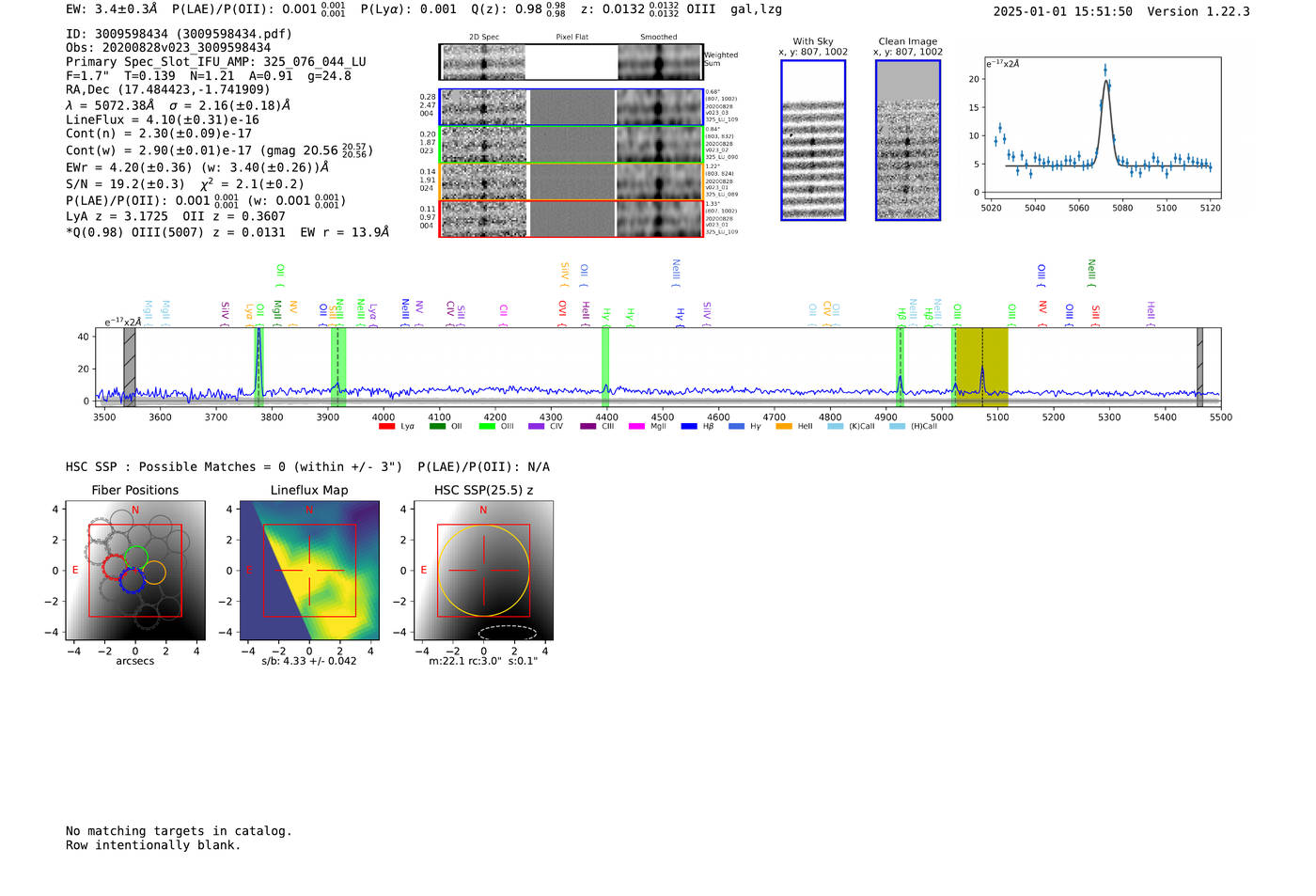Image resolution: width=1316 pixels, height=896 pixels.
Task: Open the With Sky cutout image
Action: [x=813, y=140]
